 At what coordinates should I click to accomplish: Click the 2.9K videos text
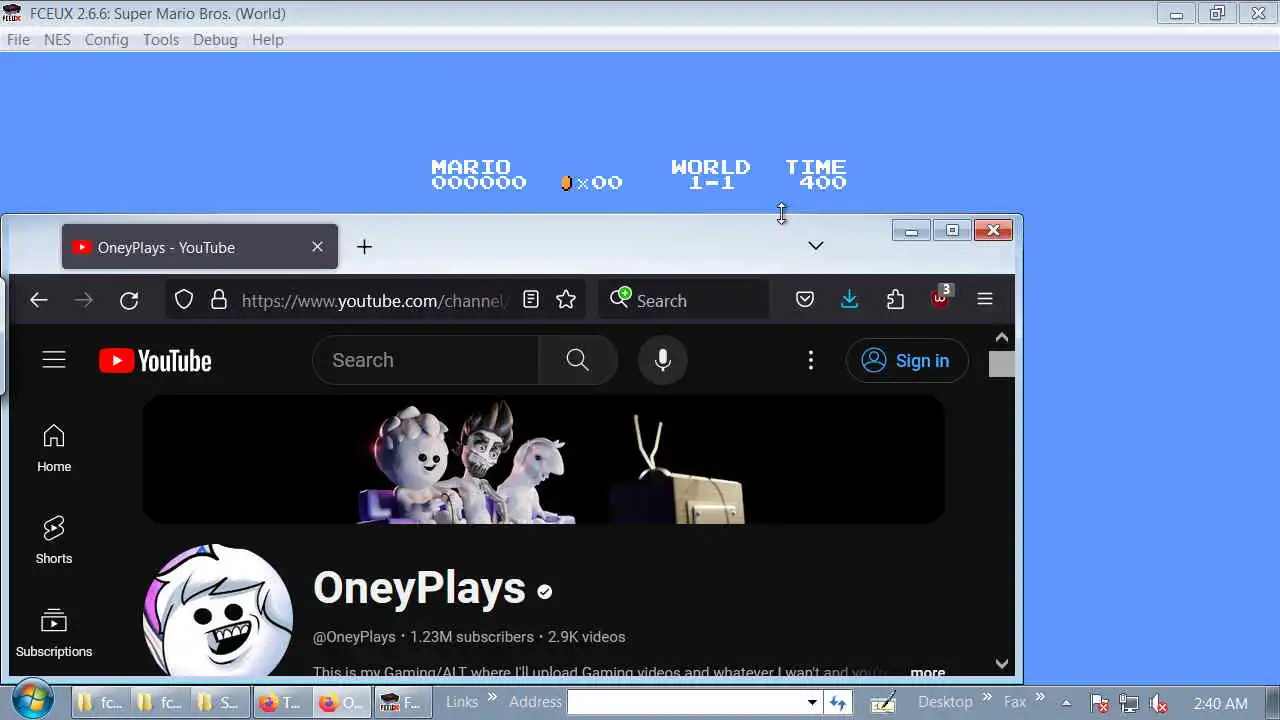(586, 637)
